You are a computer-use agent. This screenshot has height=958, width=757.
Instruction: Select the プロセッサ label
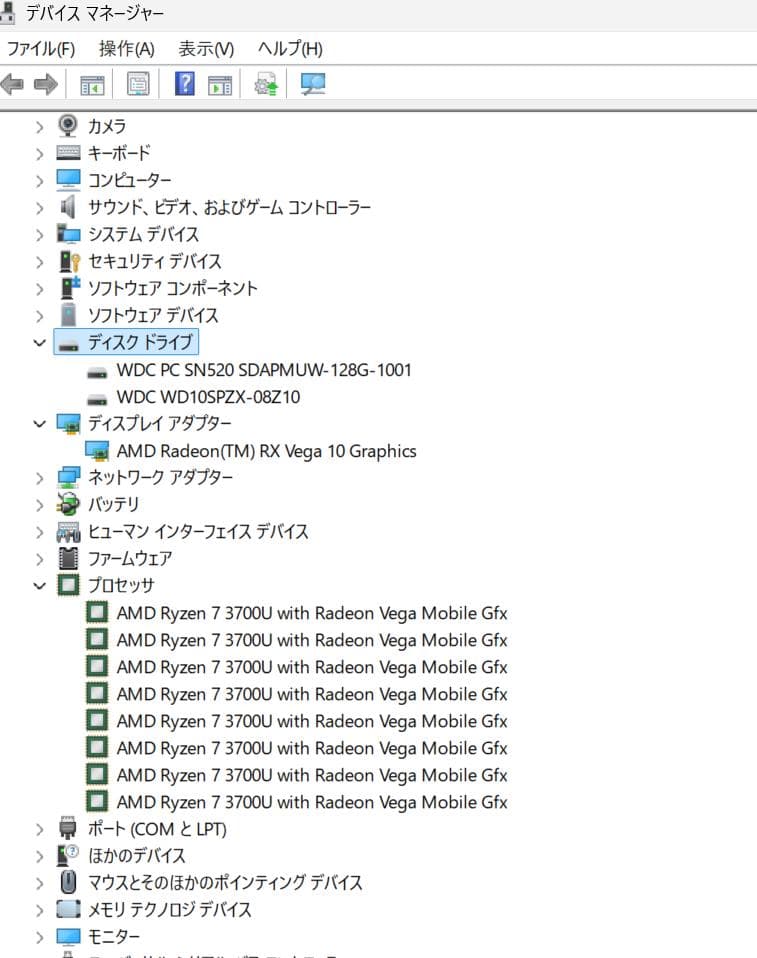[121, 585]
